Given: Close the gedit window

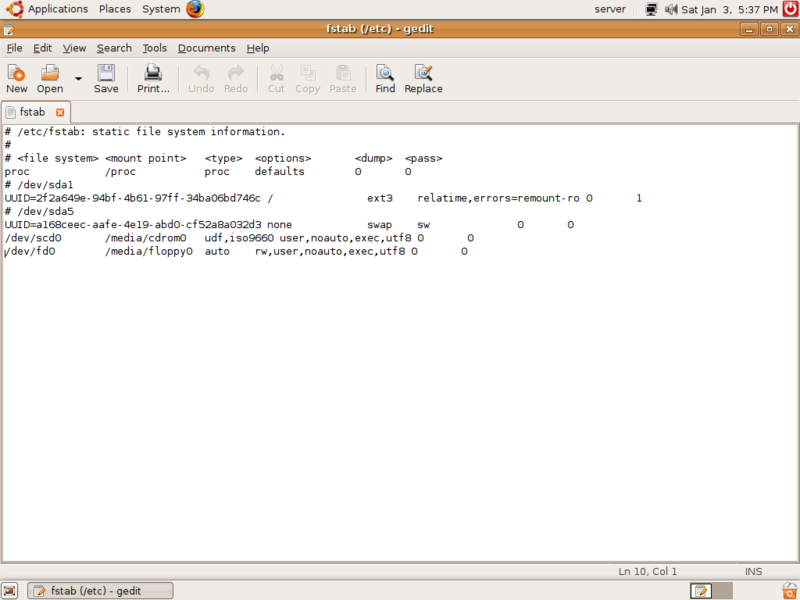Looking at the screenshot, I should [789, 29].
